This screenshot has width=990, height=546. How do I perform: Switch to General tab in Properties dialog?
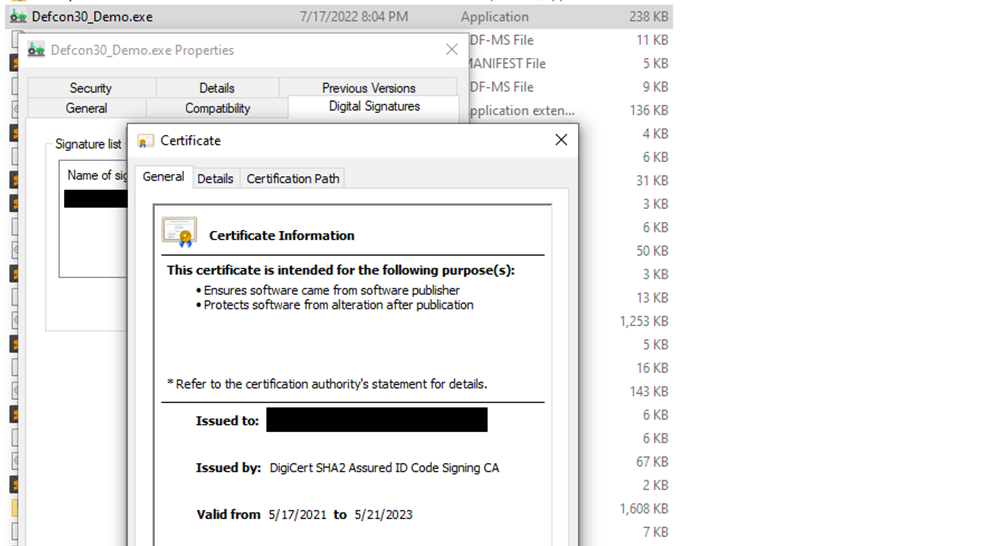(86, 108)
